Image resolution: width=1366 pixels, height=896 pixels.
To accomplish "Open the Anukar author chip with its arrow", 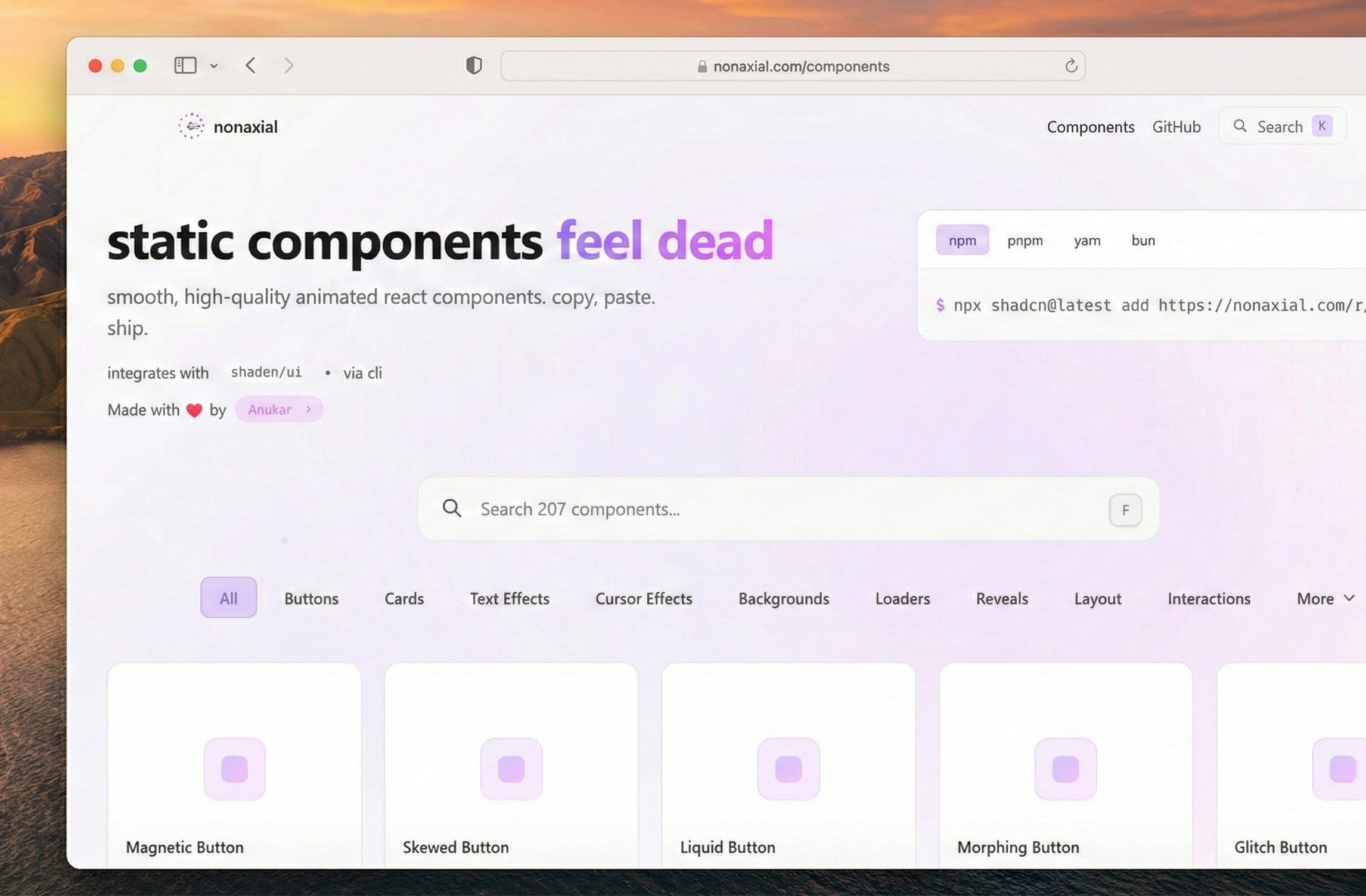I will tap(279, 409).
